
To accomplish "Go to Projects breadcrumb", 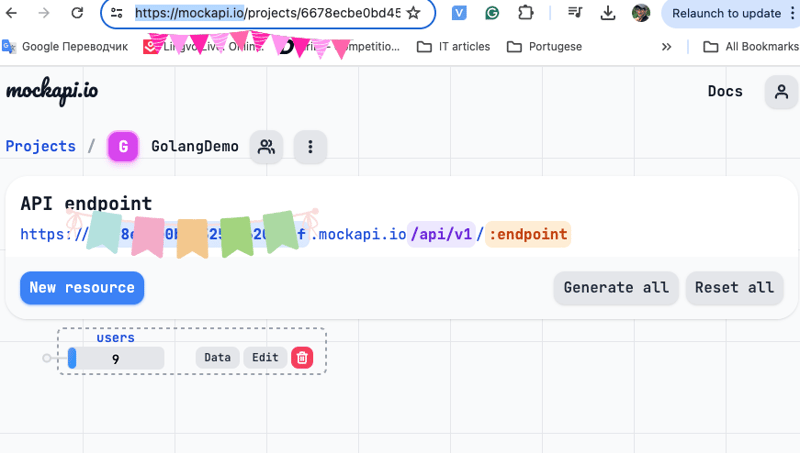I will (x=41, y=146).
